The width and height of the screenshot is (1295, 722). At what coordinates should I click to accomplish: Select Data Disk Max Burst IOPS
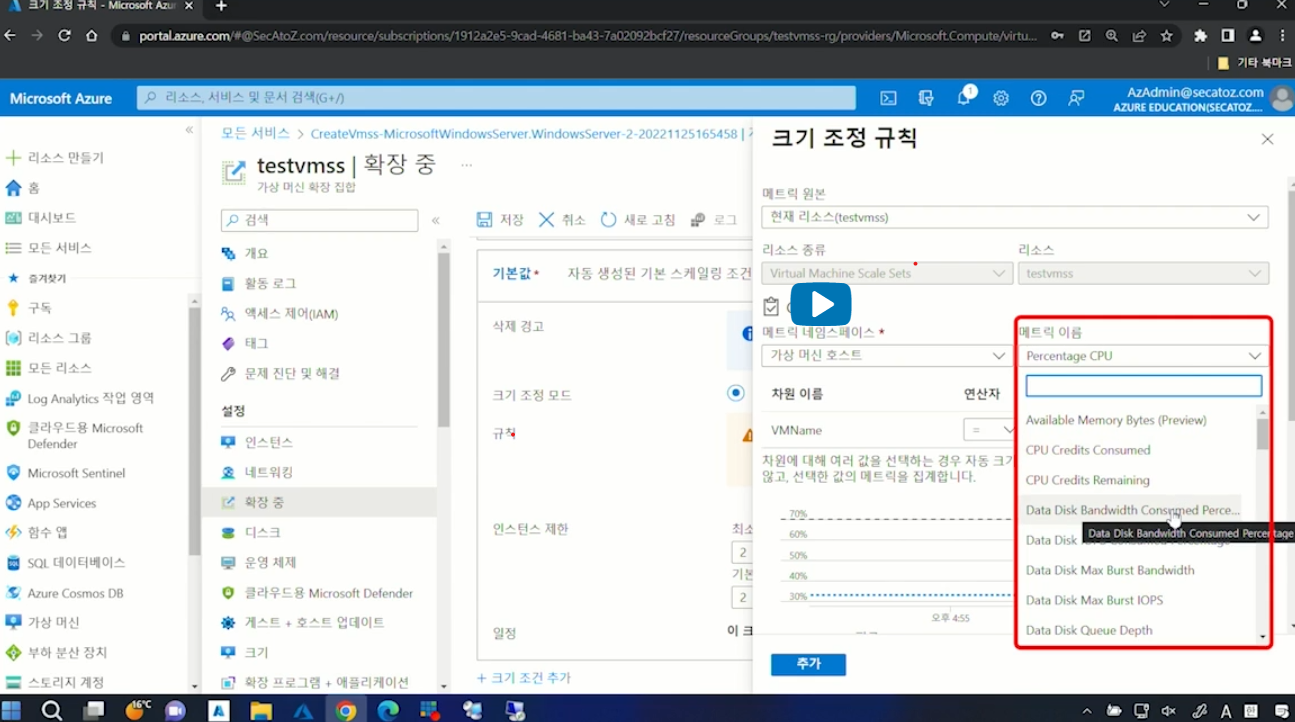coord(1094,600)
